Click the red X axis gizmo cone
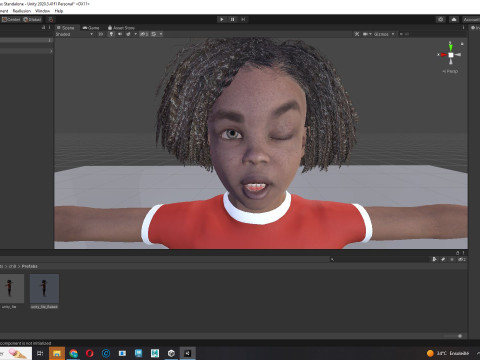 click(x=443, y=55)
